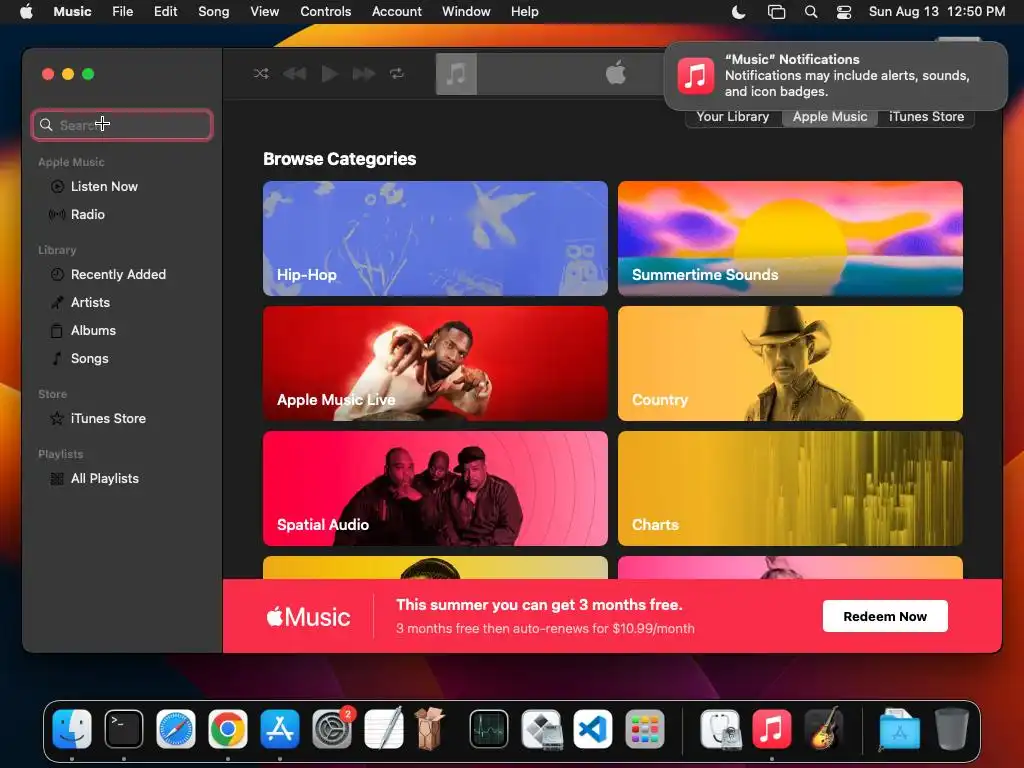Skip forward with the next track button
The width and height of the screenshot is (1024, 768).
364,74
